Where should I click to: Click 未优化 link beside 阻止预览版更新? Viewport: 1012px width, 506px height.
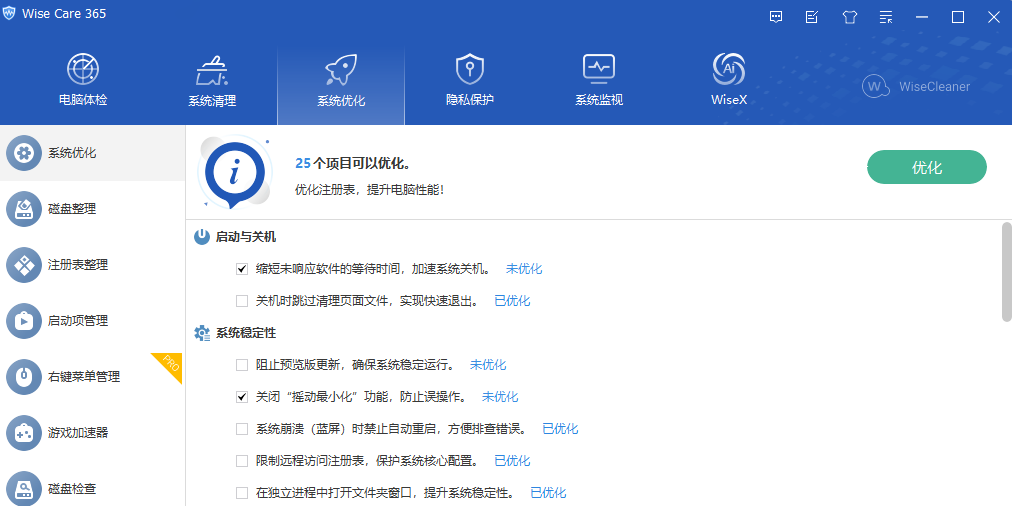488,365
